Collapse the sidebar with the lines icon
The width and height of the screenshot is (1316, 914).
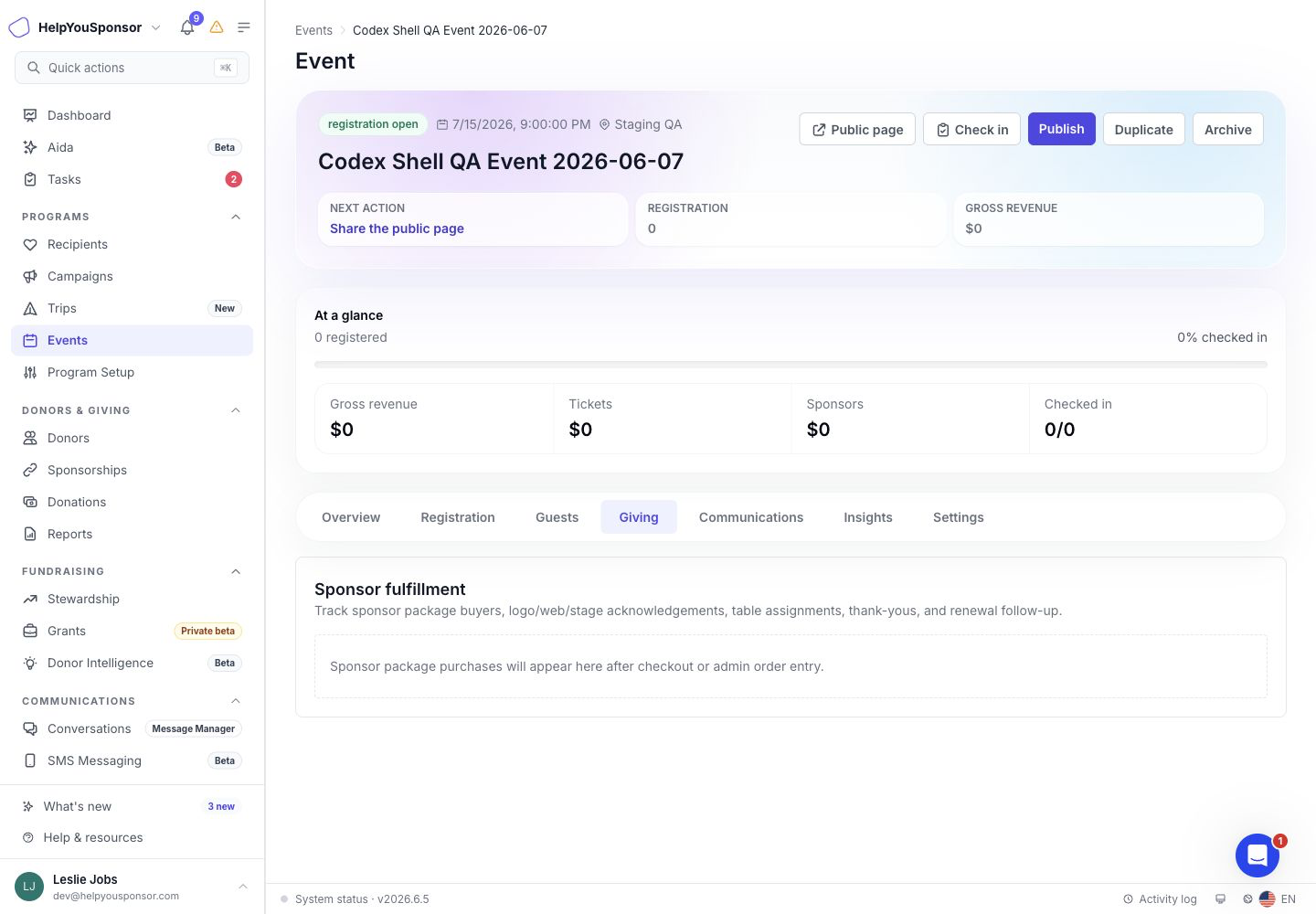(x=244, y=27)
